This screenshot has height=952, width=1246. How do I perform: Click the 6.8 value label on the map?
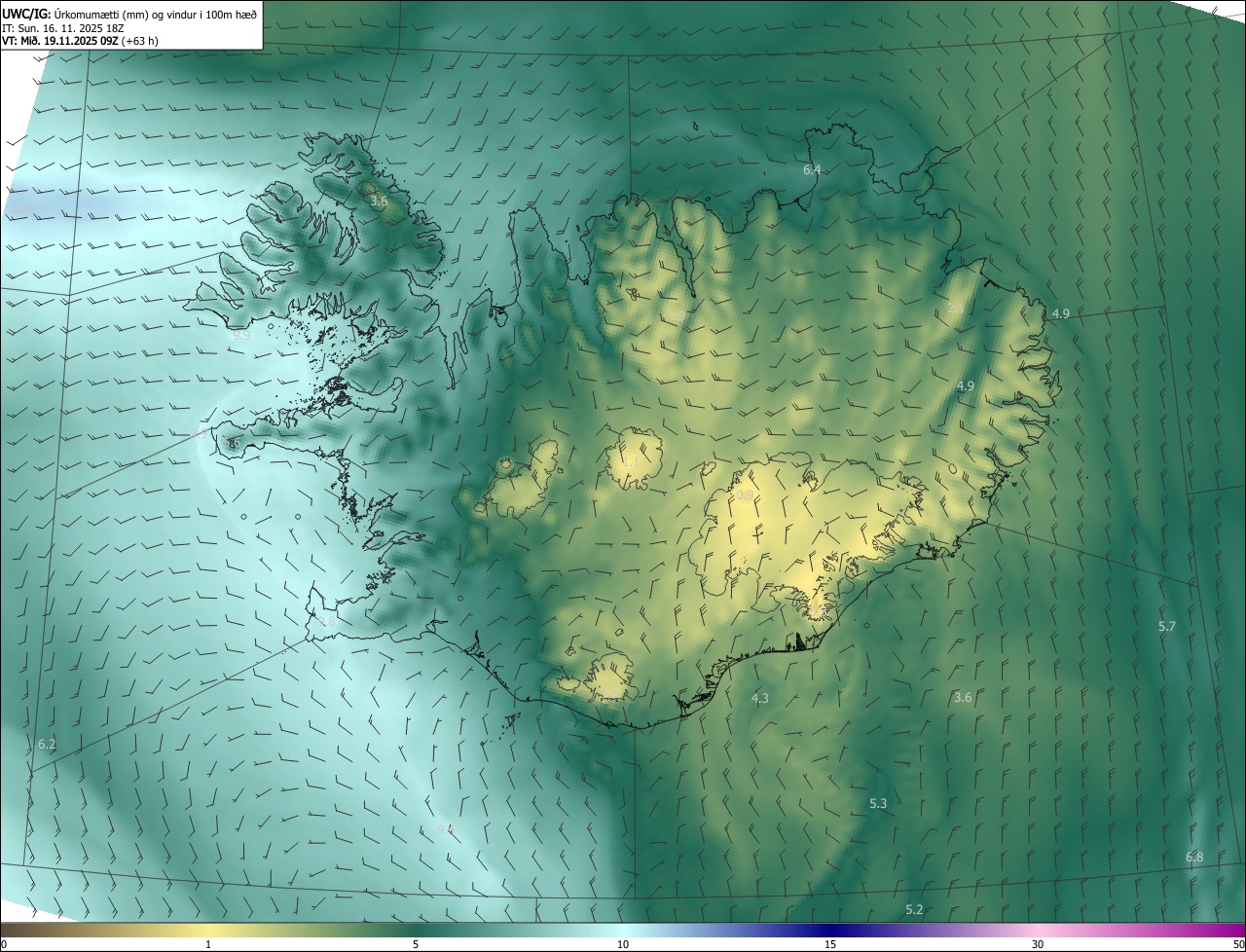[x=1194, y=857]
